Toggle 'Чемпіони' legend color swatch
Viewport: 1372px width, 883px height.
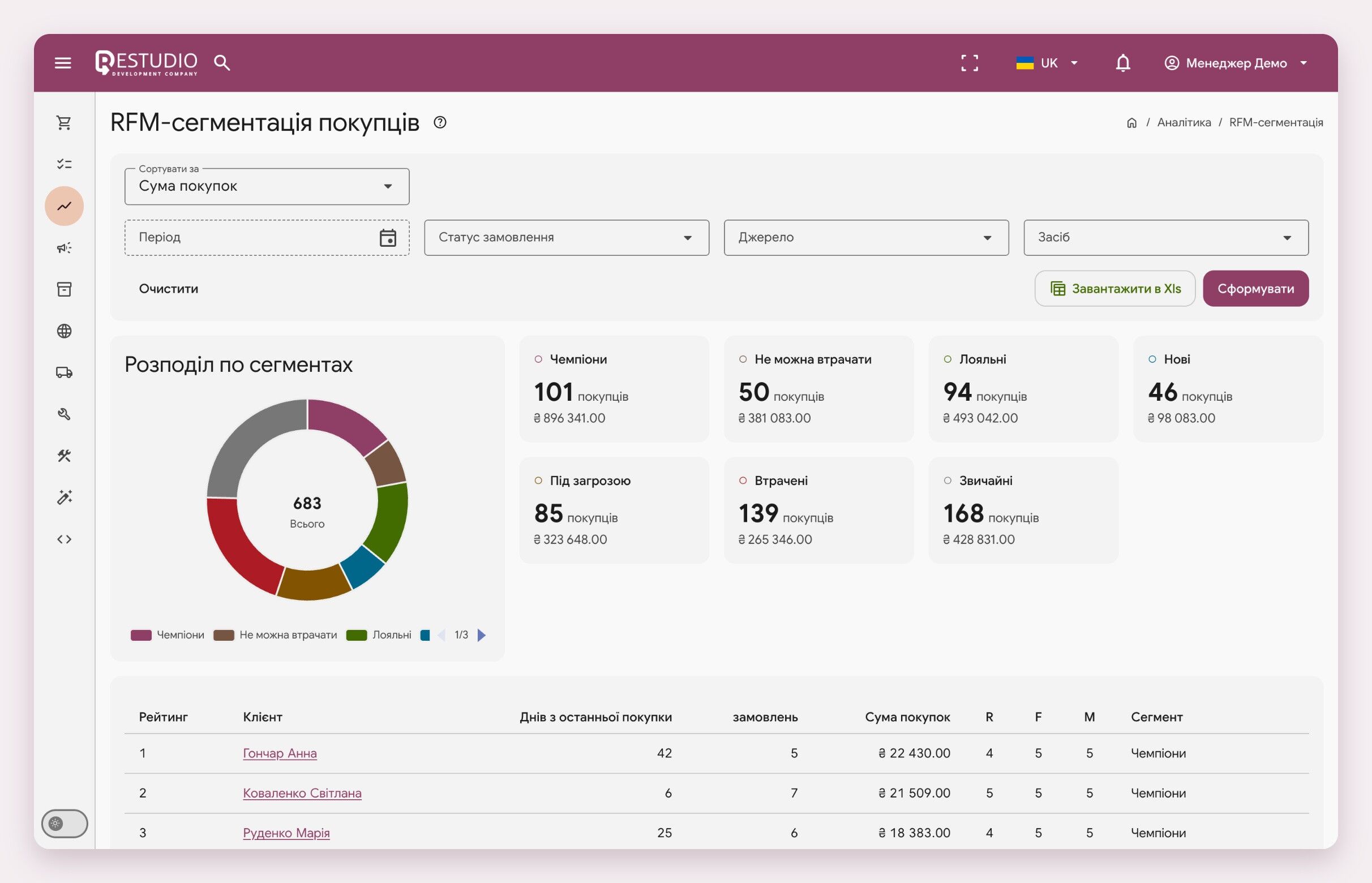(141, 635)
